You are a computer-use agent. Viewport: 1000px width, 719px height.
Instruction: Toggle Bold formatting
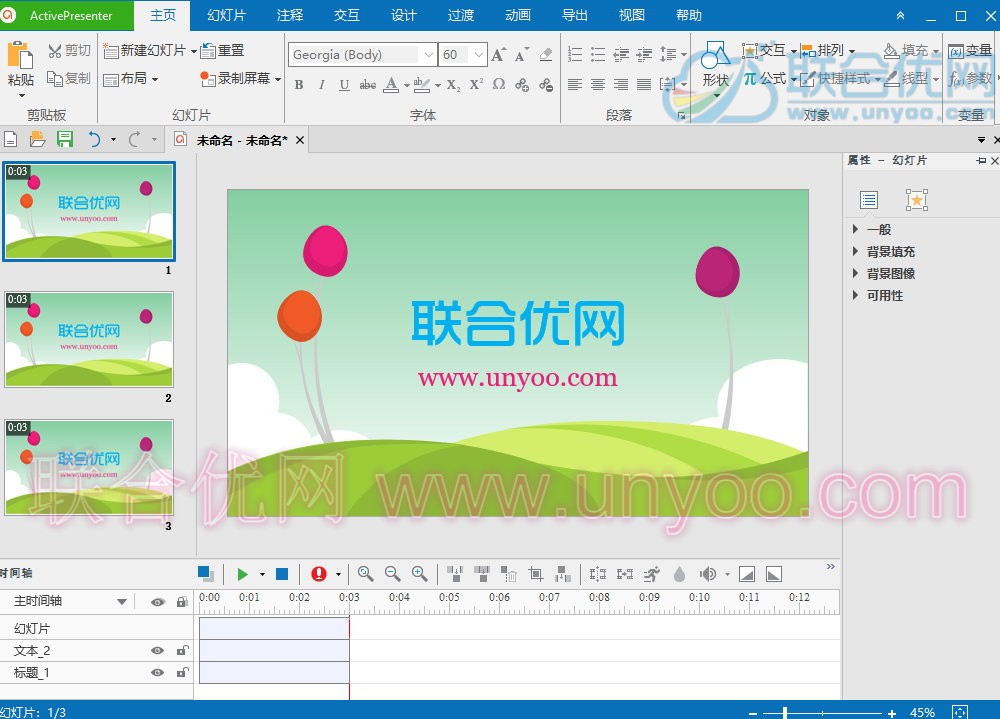298,85
